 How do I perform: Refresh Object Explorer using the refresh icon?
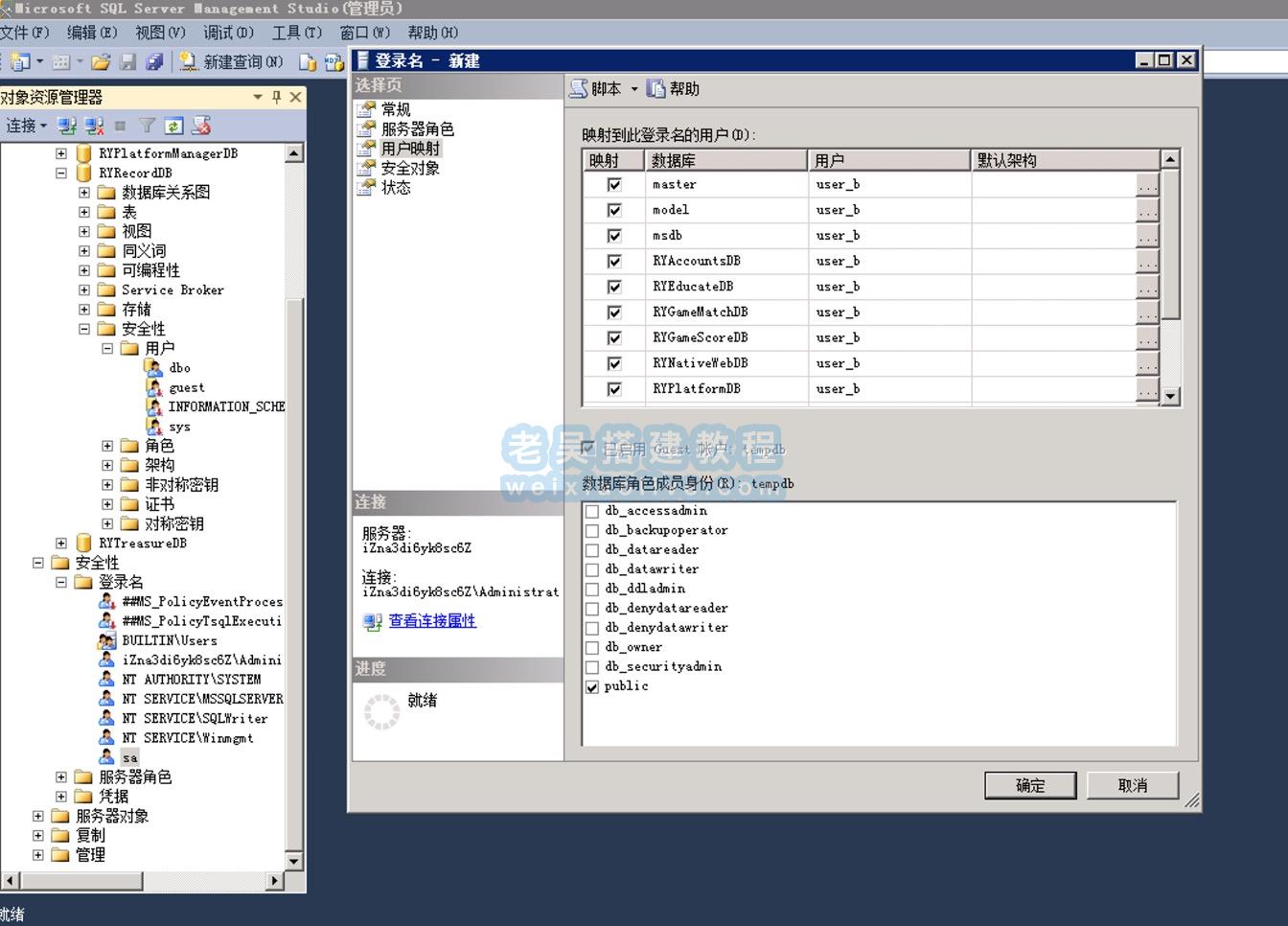[172, 125]
